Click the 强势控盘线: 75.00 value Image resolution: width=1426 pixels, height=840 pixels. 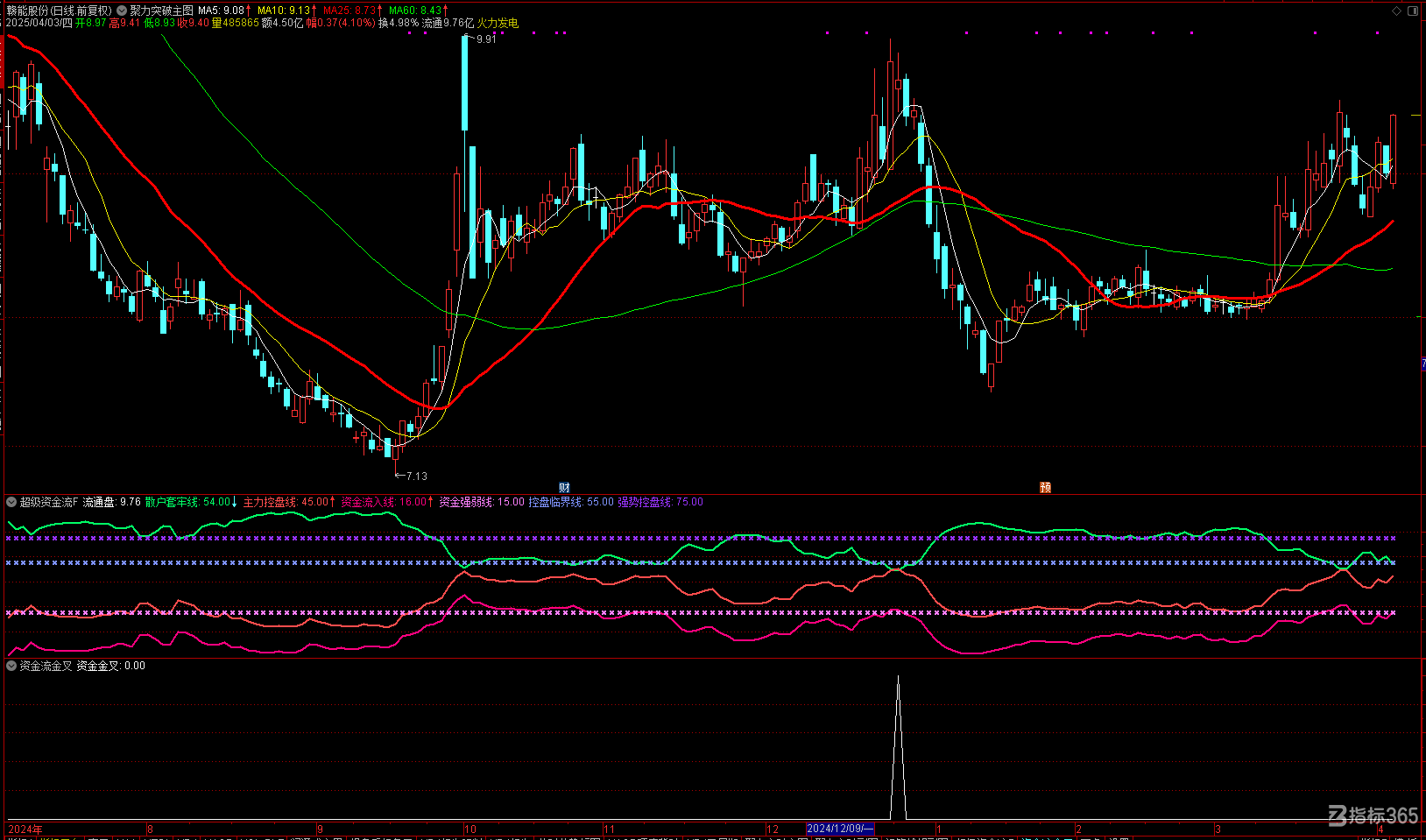[x=660, y=502]
